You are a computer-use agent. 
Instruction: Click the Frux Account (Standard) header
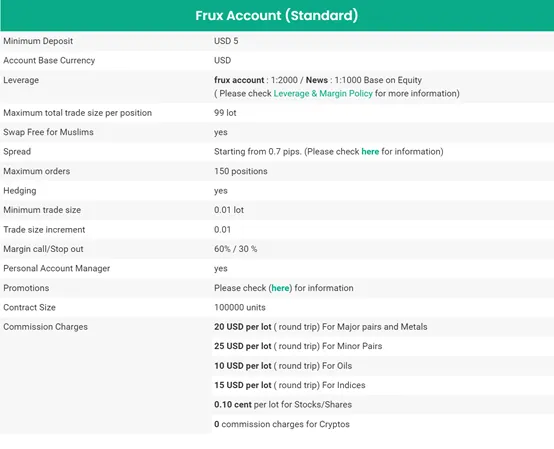(x=277, y=16)
